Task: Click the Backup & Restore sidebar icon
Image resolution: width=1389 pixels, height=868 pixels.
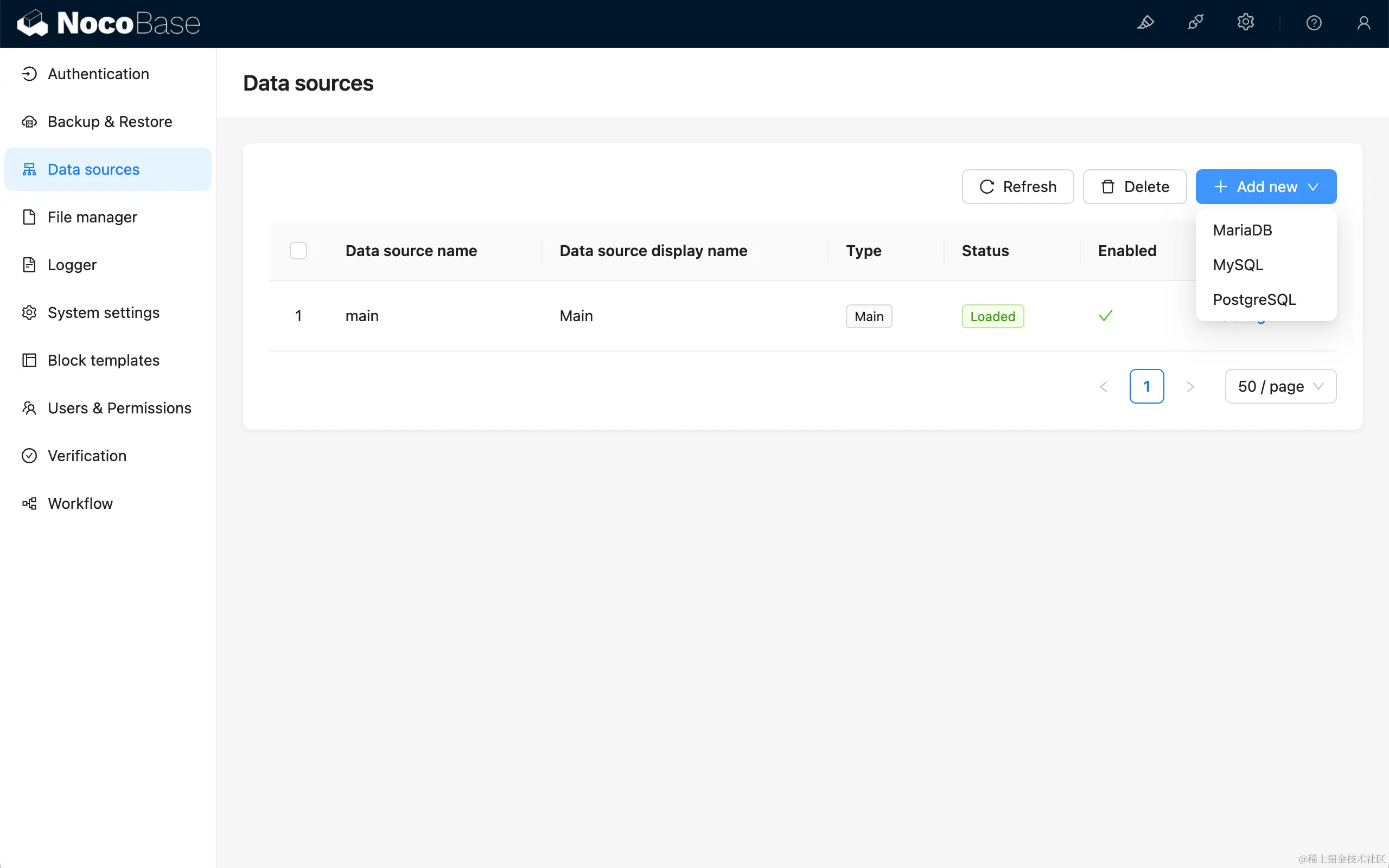Action: 29,122
